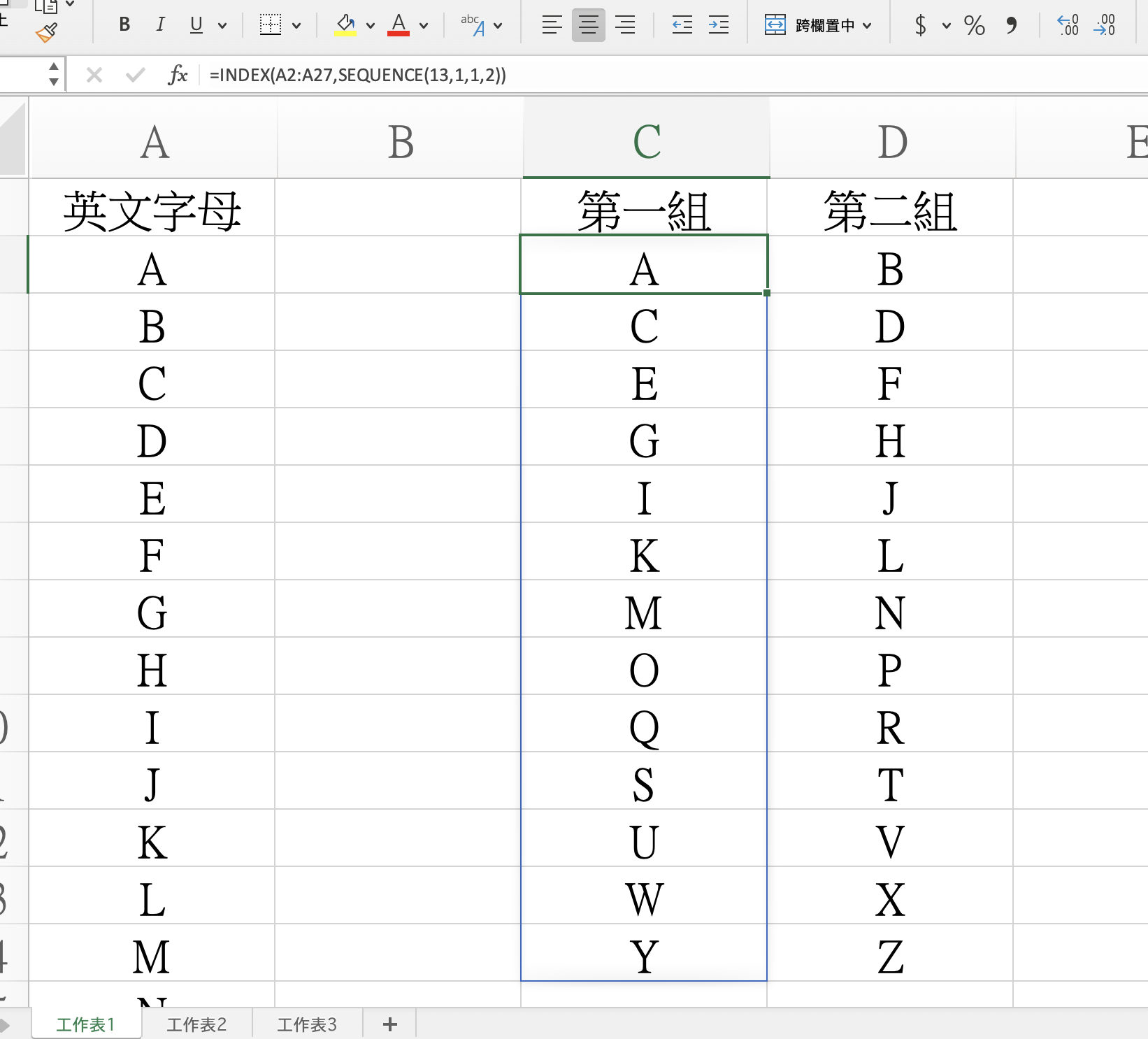
Task: Click the decrease indent icon
Action: click(682, 26)
